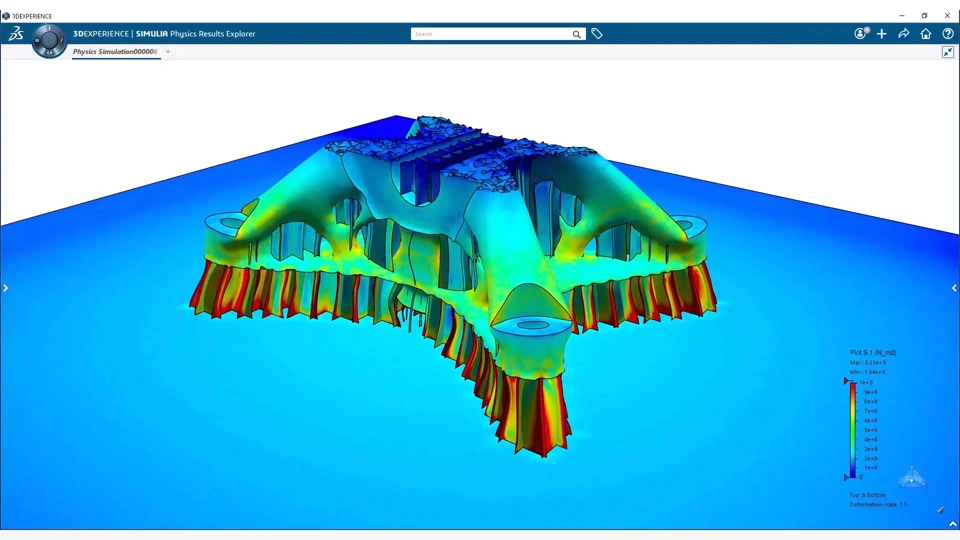Open the tag explorer icon
This screenshot has width=960, height=540.
pos(597,34)
